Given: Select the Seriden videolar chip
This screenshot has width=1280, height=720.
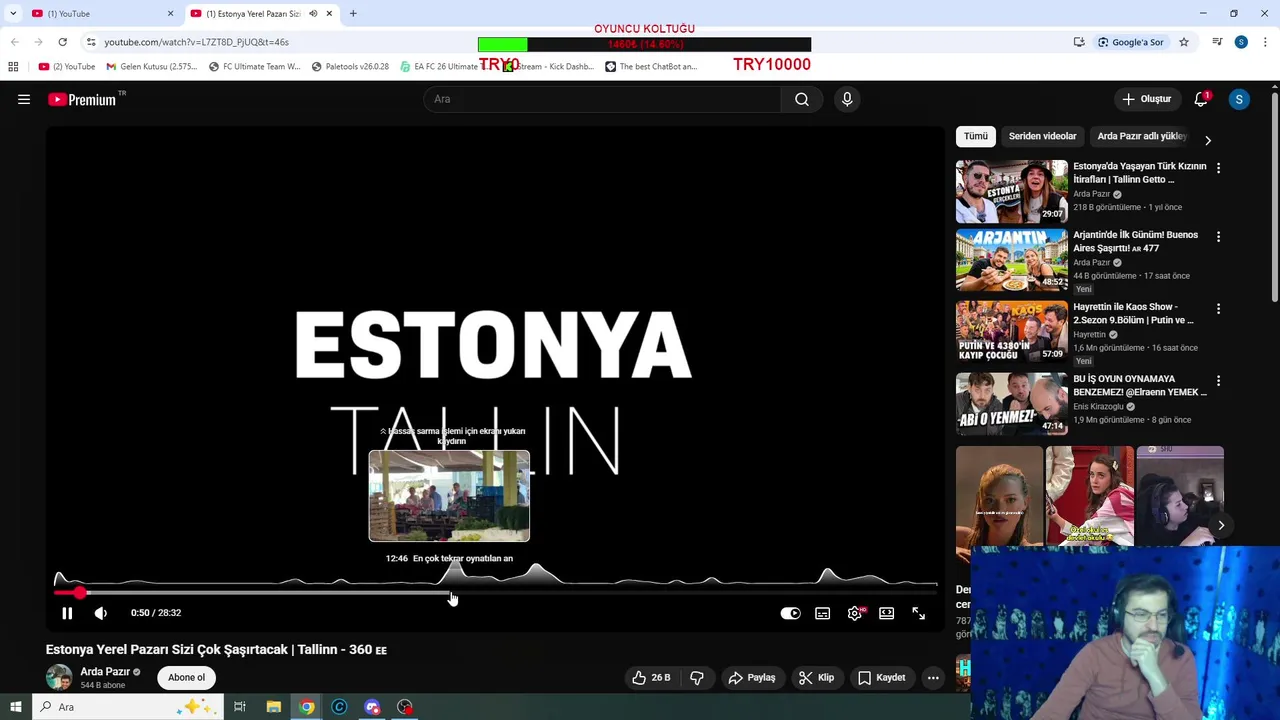Looking at the screenshot, I should [1042, 136].
